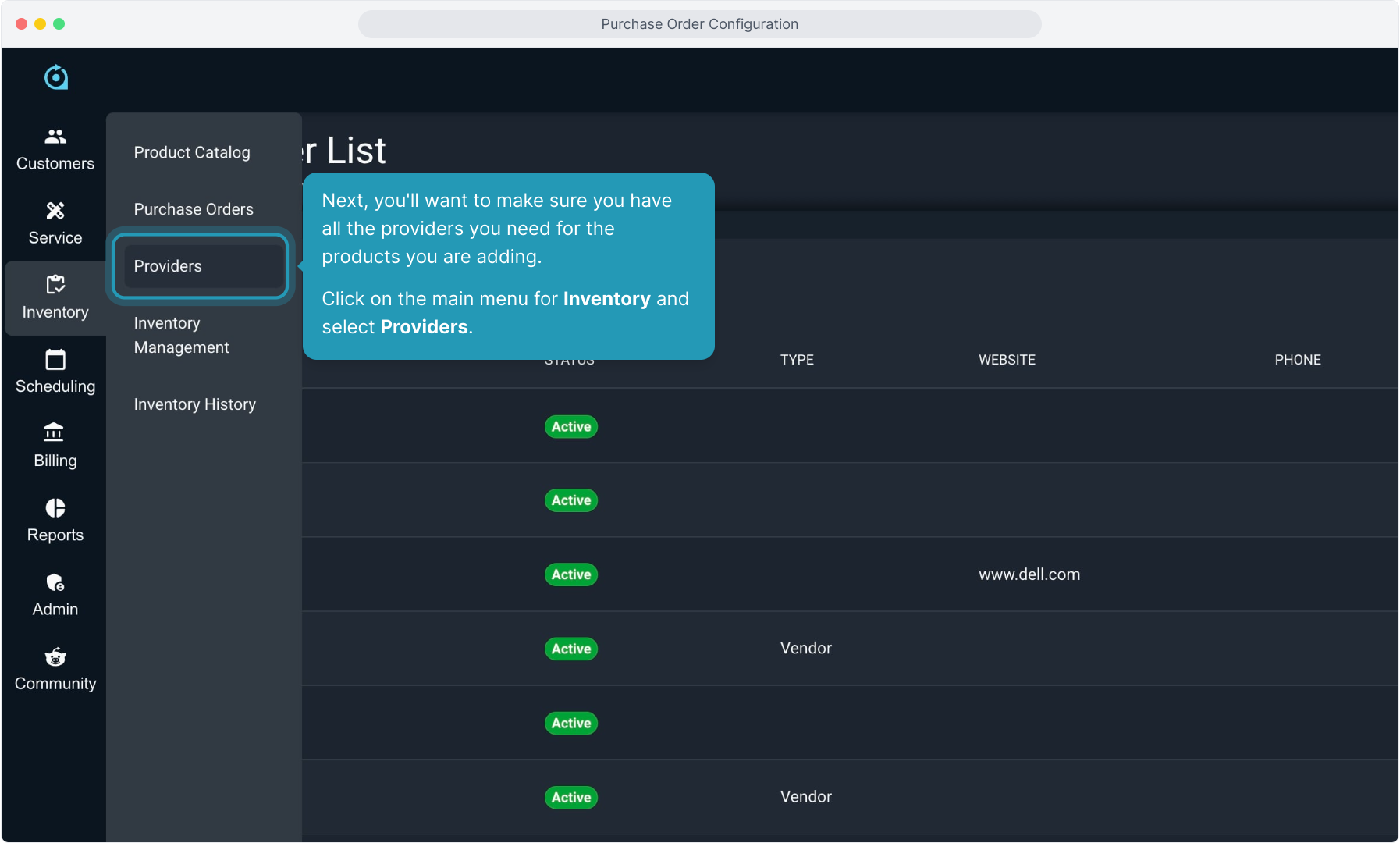This screenshot has height=843, width=1400.
Task: Sort by the TYPE column header
Action: (797, 360)
